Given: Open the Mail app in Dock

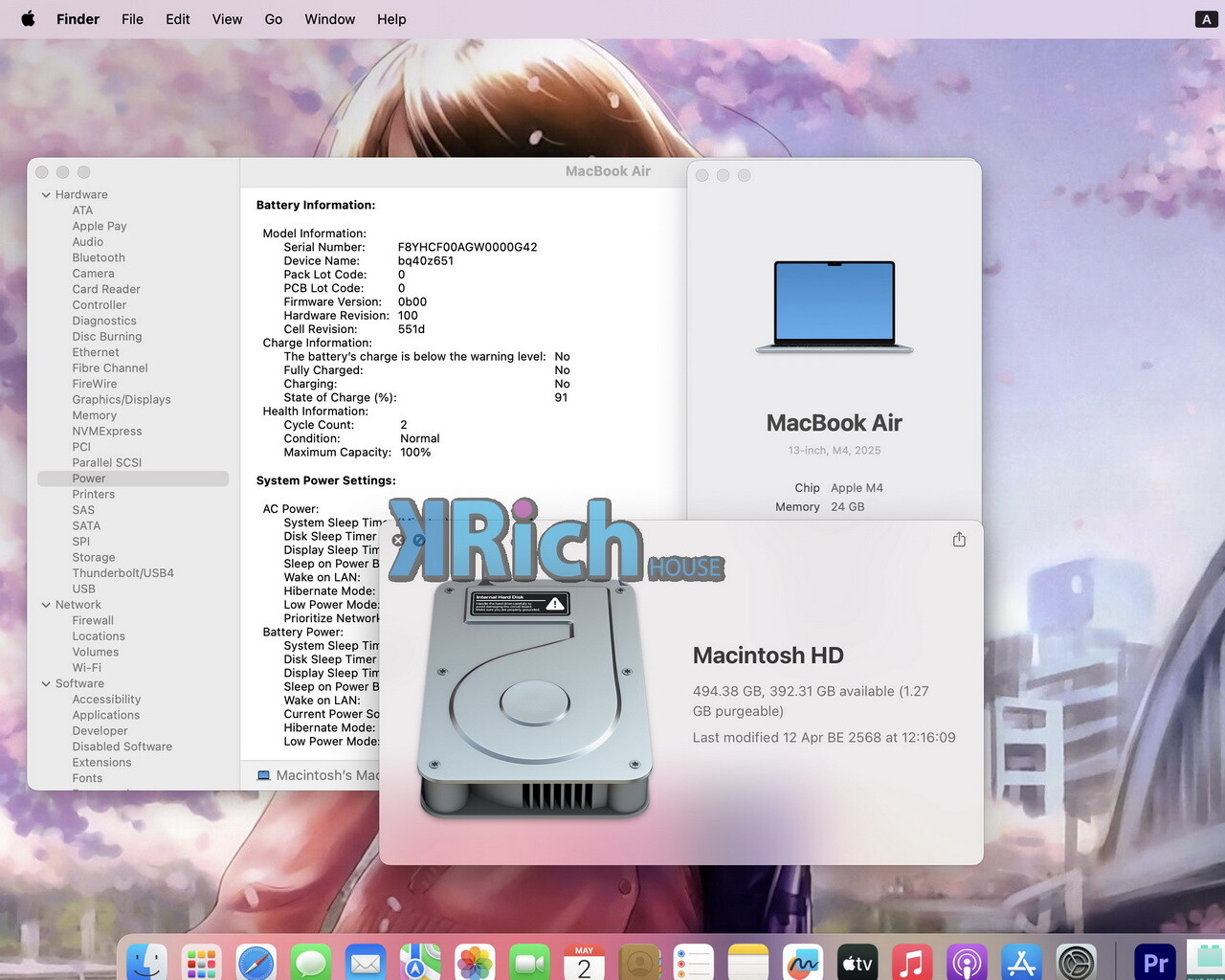Looking at the screenshot, I should (x=366, y=962).
